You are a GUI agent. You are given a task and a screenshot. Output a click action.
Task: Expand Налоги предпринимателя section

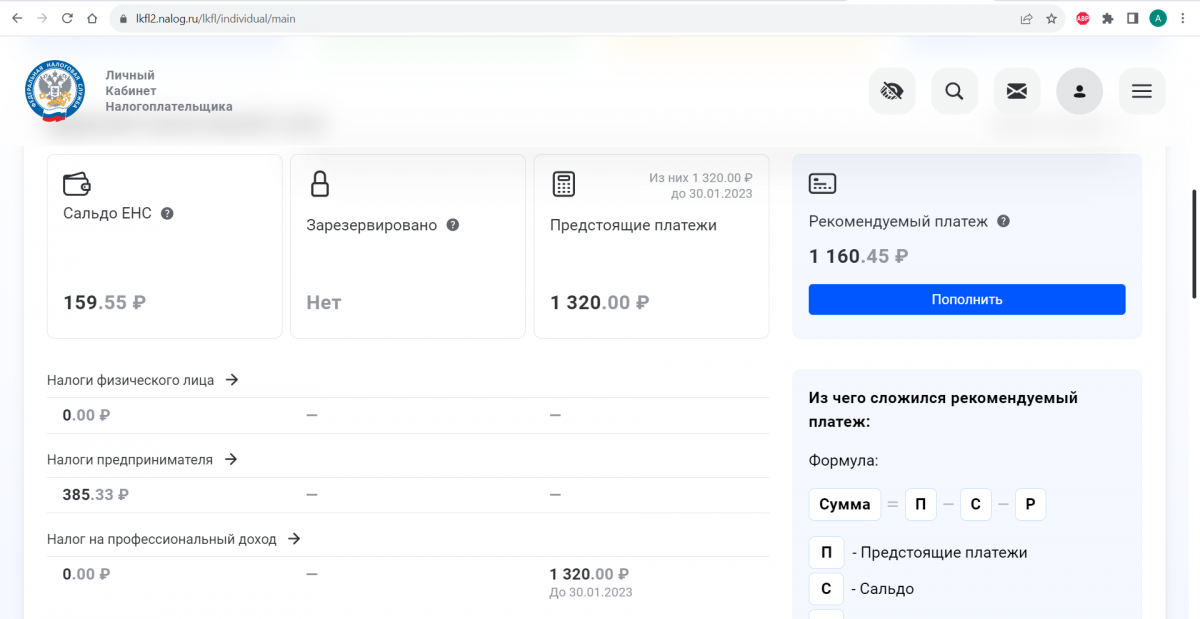pyautogui.click(x=230, y=459)
